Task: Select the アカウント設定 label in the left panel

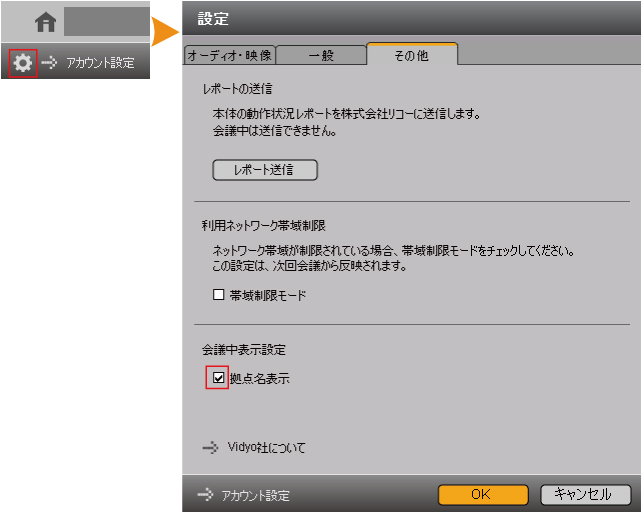Action: tap(100, 63)
